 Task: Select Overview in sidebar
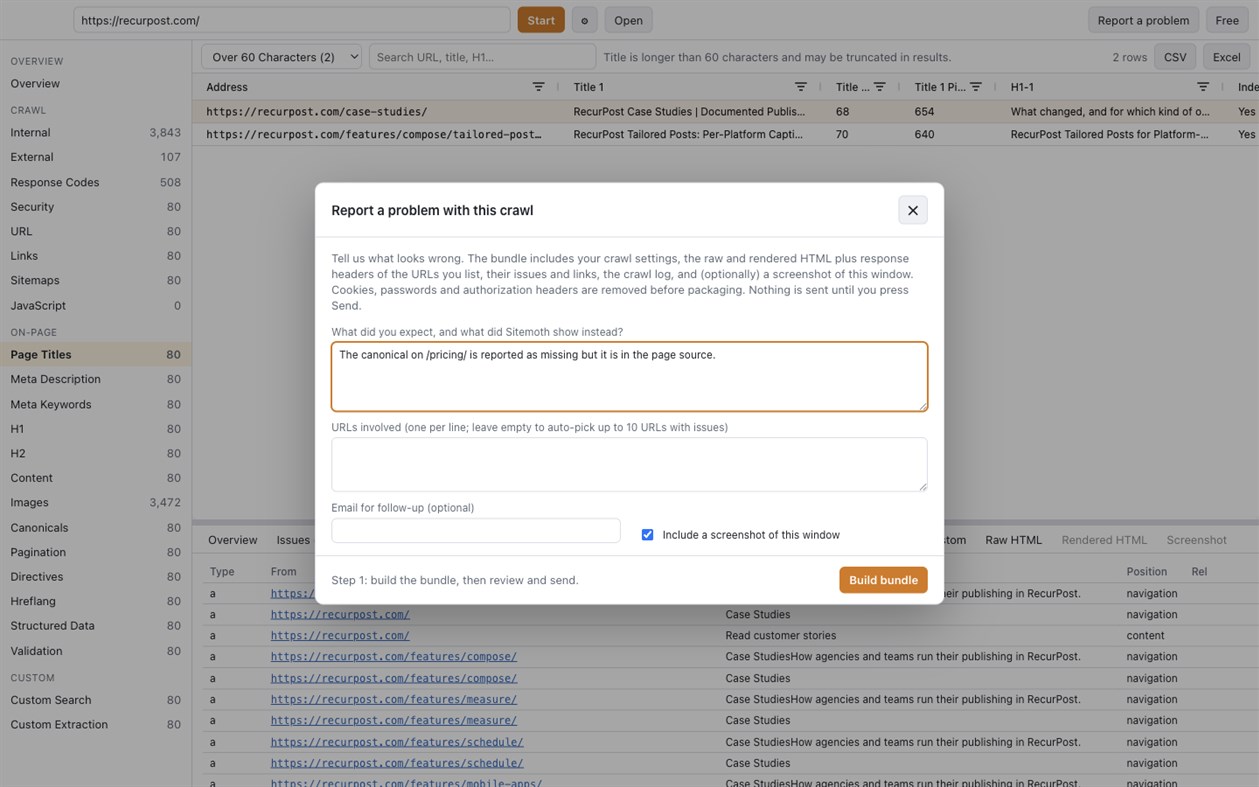coord(96,84)
